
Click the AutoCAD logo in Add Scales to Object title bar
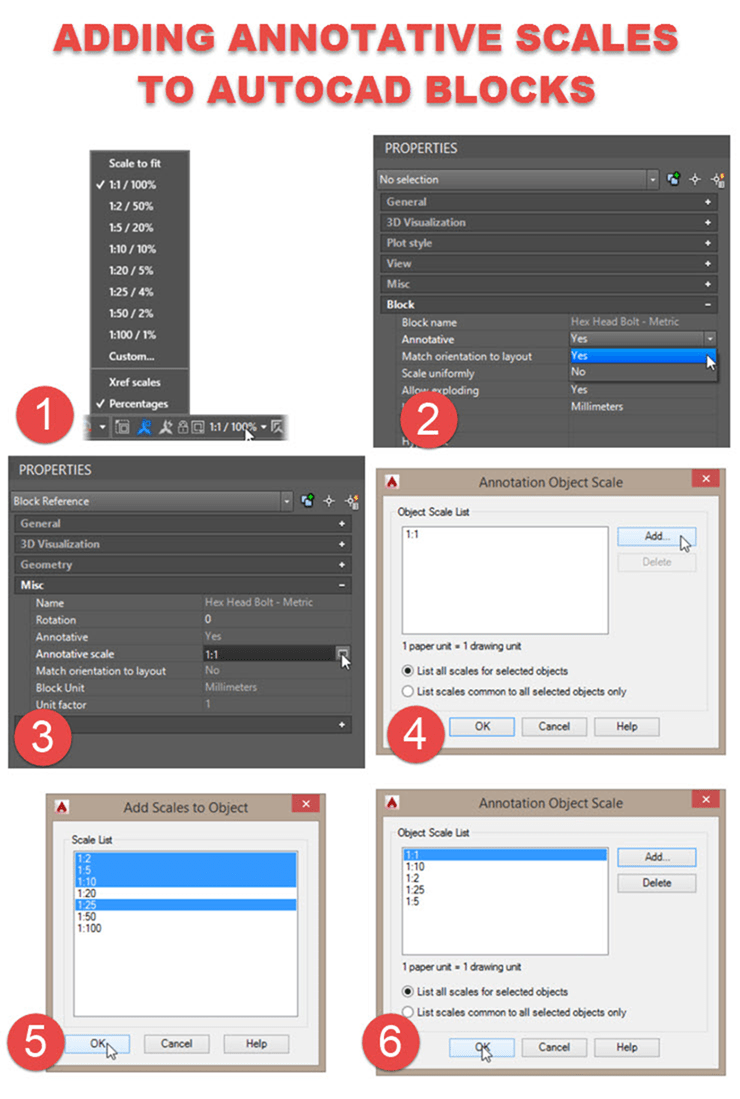tap(62, 807)
